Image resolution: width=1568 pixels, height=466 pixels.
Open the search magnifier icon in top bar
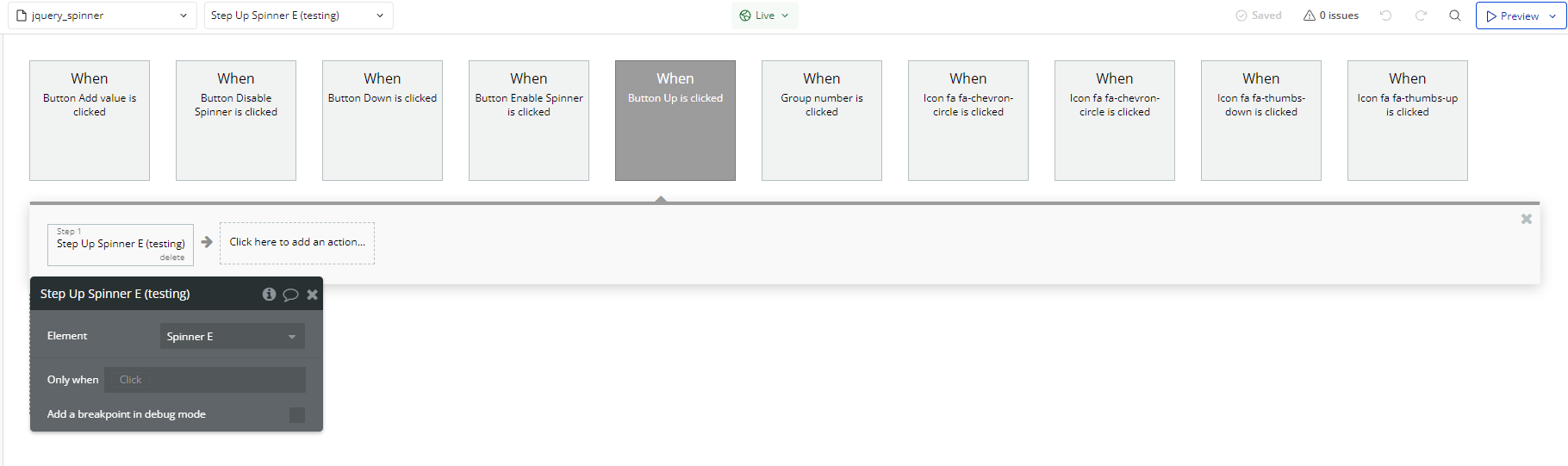click(1455, 16)
